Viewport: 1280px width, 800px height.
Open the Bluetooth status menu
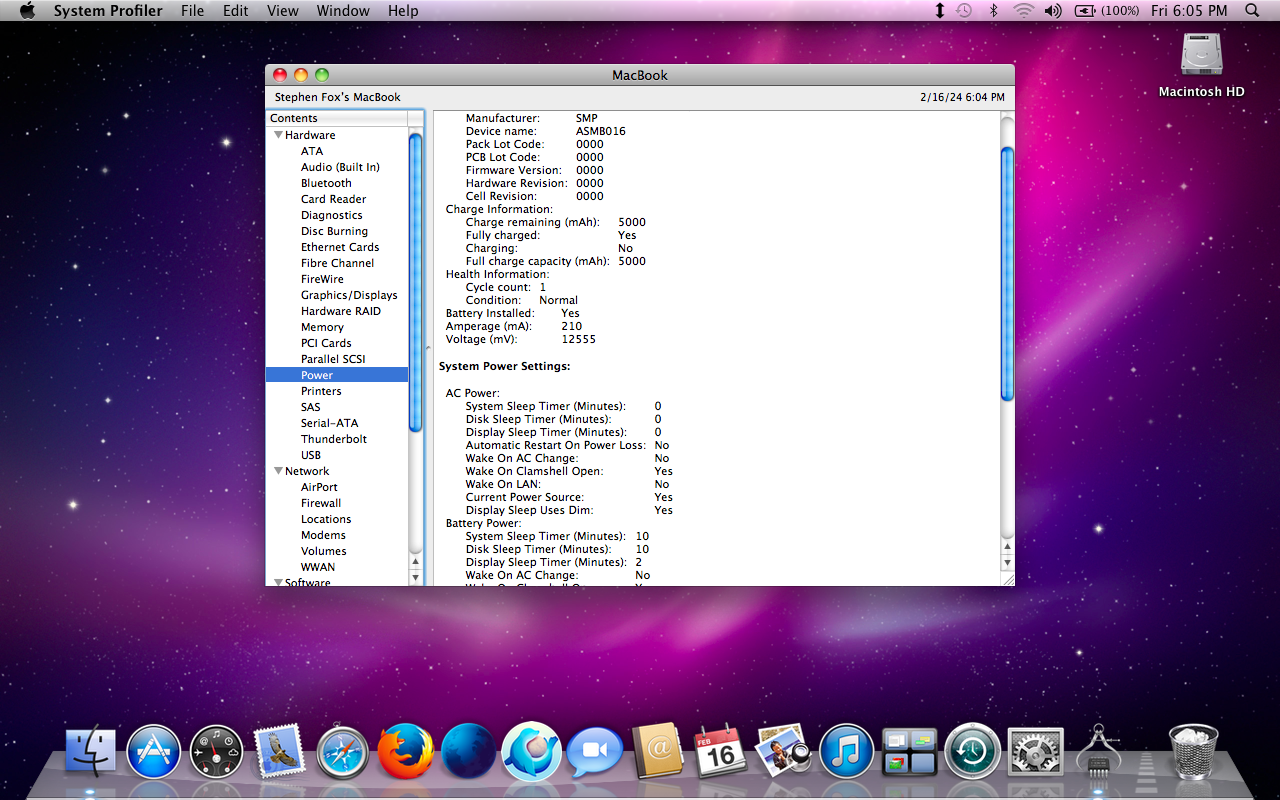click(x=993, y=11)
